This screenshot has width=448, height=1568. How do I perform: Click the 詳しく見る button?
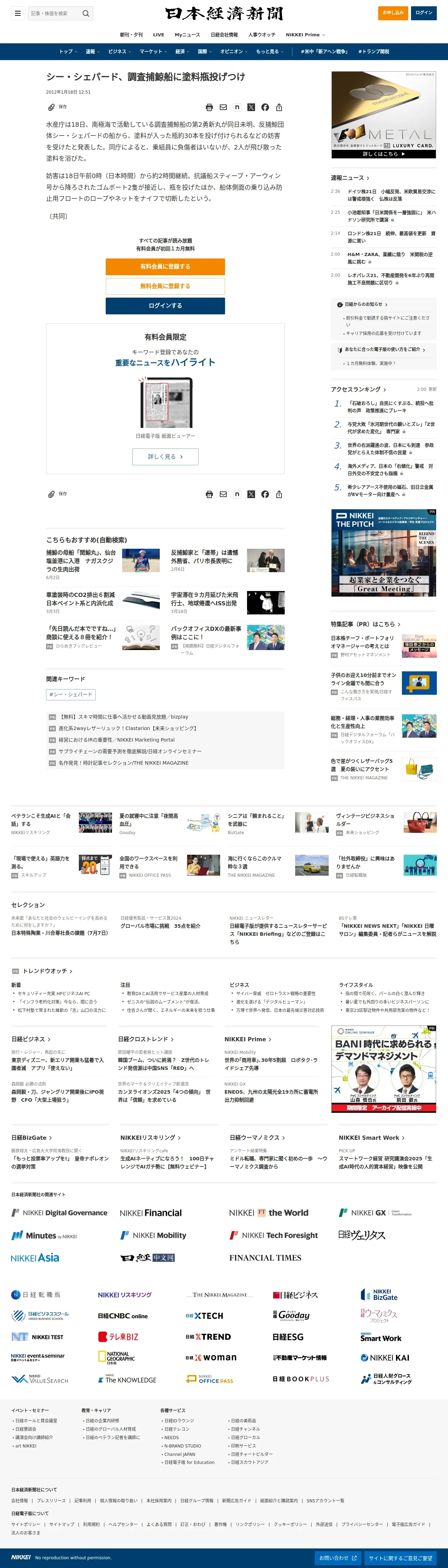(x=165, y=457)
